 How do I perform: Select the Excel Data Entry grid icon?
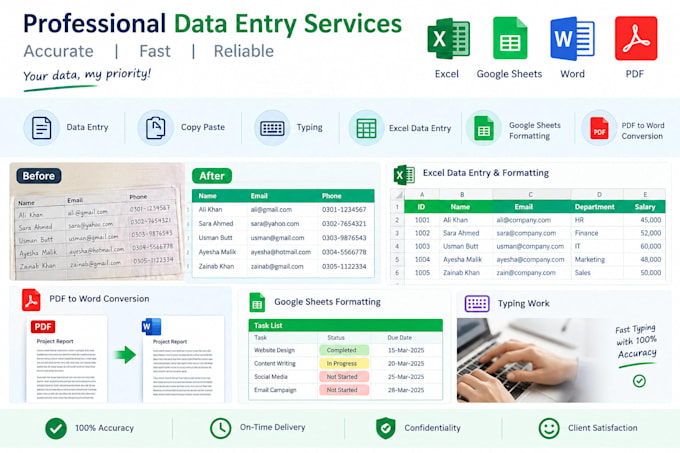[x=366, y=128]
